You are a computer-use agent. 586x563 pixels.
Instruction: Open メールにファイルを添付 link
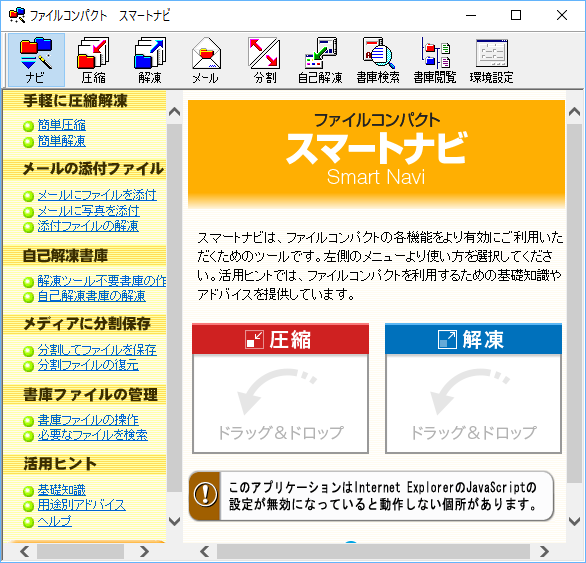tap(97, 195)
